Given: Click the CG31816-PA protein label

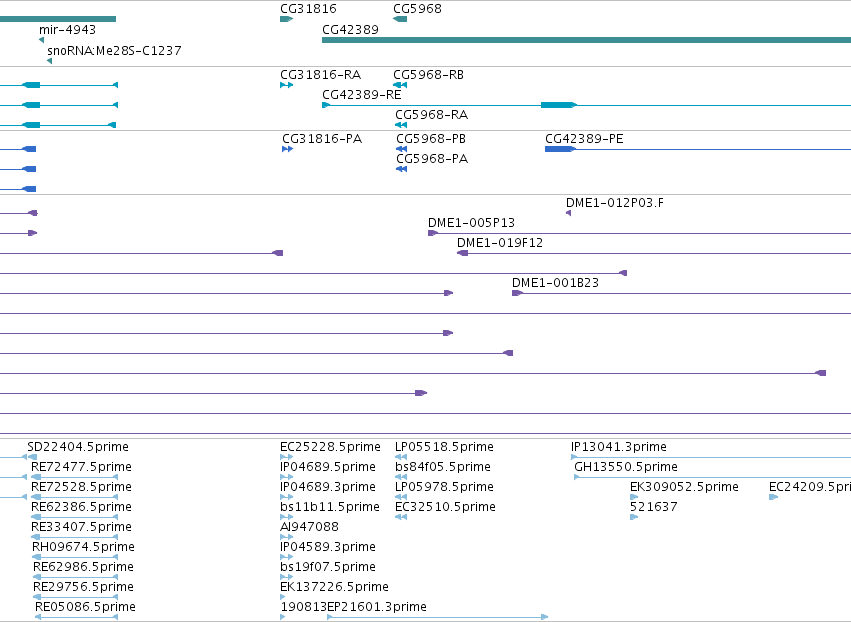Looking at the screenshot, I should coord(322,138).
